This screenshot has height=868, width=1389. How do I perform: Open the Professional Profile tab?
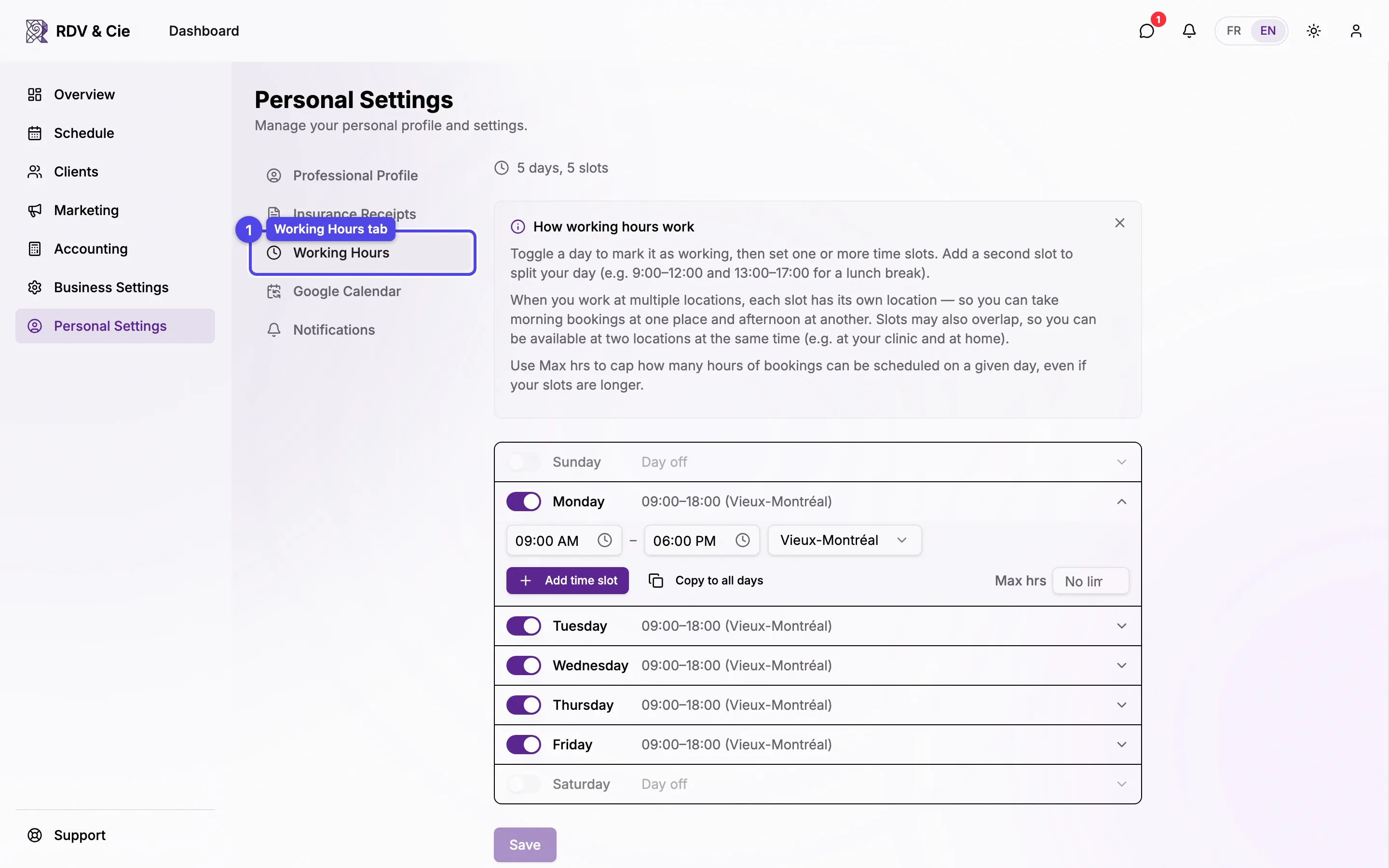coord(363,176)
